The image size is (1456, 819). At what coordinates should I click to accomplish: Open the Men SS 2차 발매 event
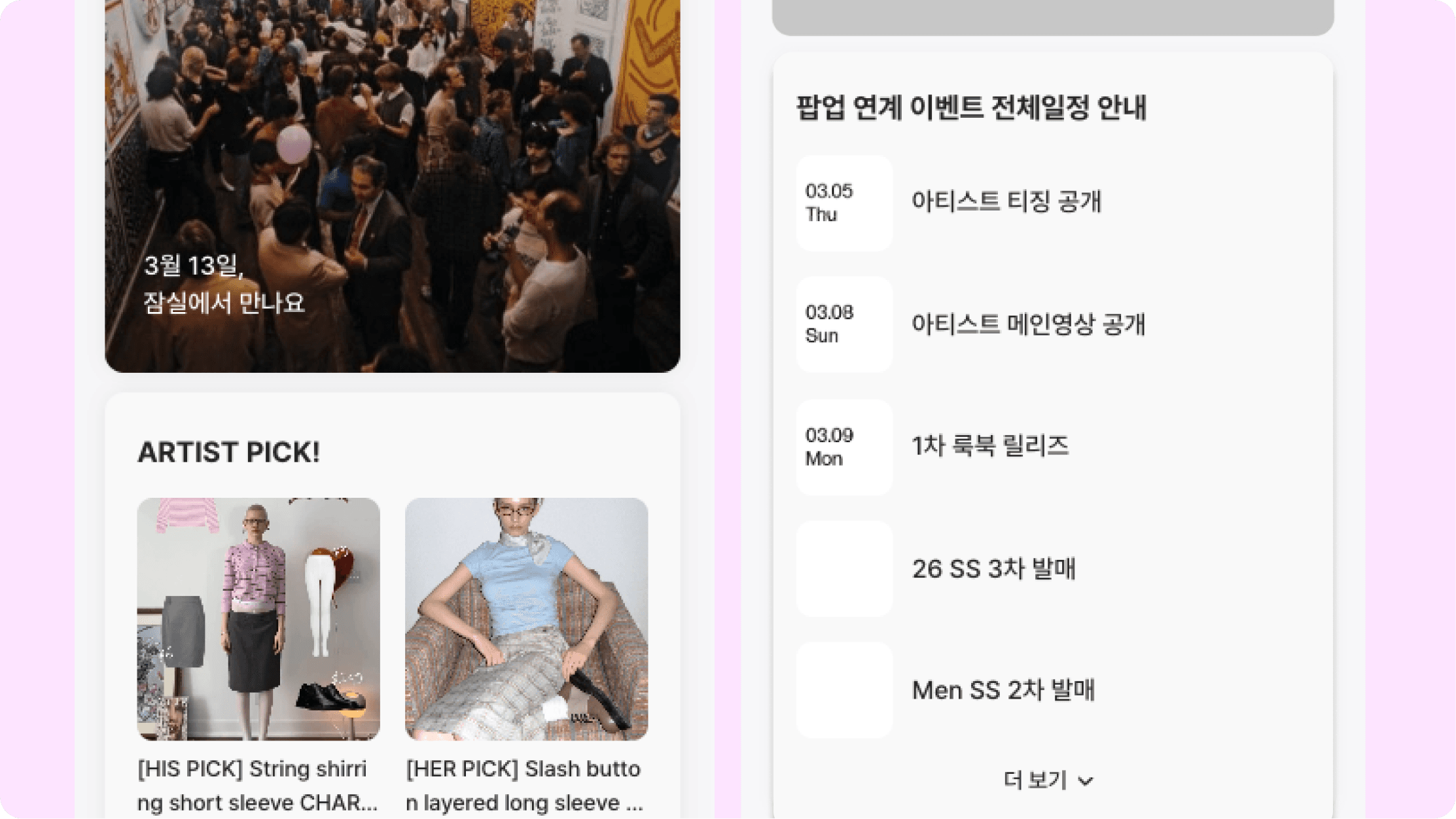pyautogui.click(x=1003, y=690)
